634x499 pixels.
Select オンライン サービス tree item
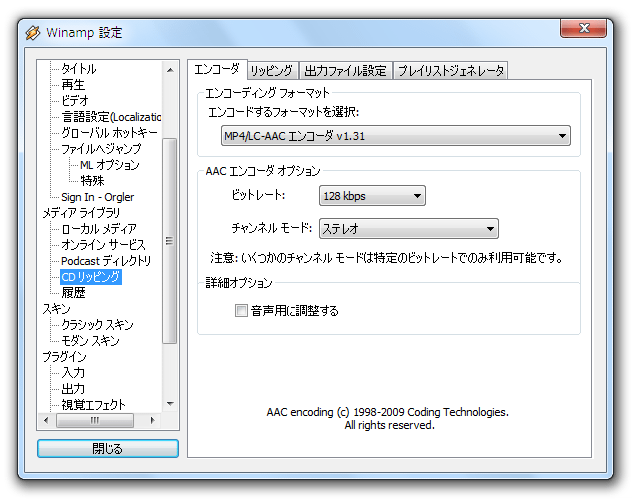point(103,245)
